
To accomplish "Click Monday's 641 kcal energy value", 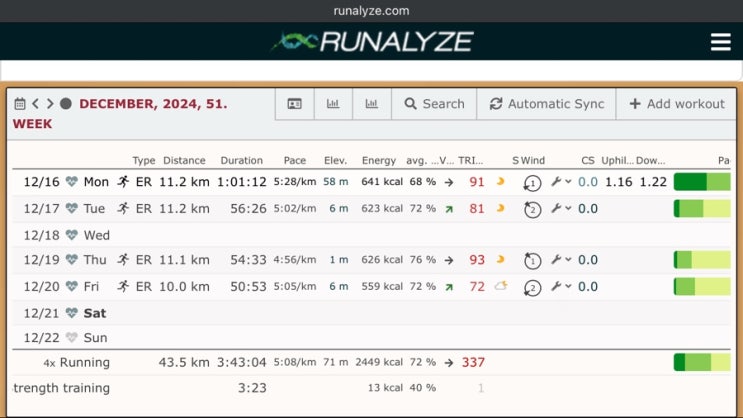I will (x=381, y=182).
